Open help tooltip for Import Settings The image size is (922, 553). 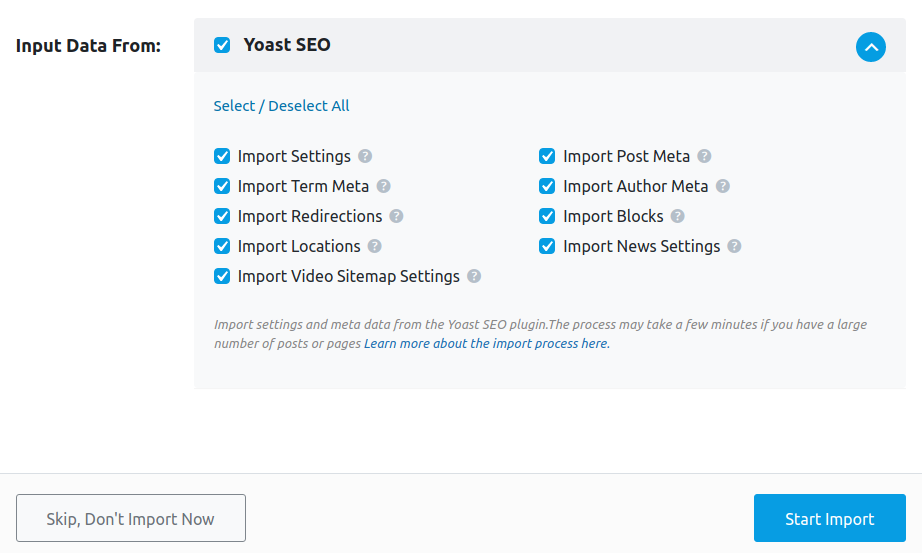click(x=365, y=156)
